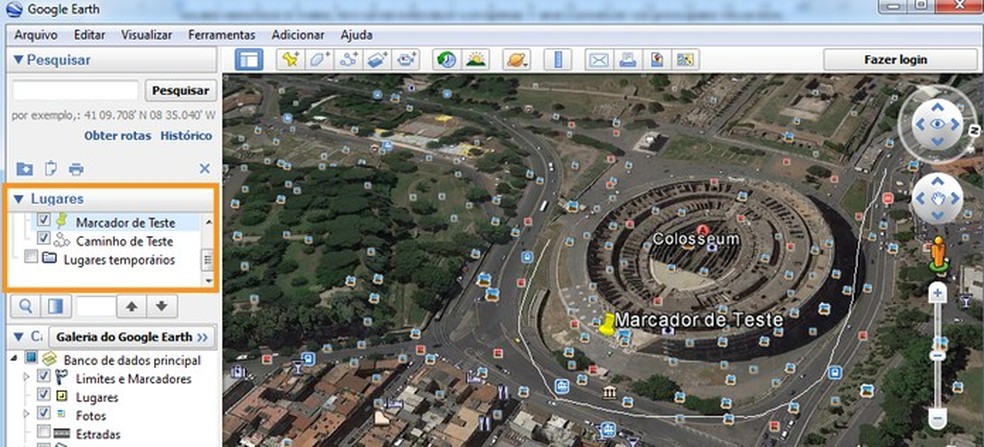Select Caminho de Teste in places list
This screenshot has width=984, height=447.
(124, 241)
